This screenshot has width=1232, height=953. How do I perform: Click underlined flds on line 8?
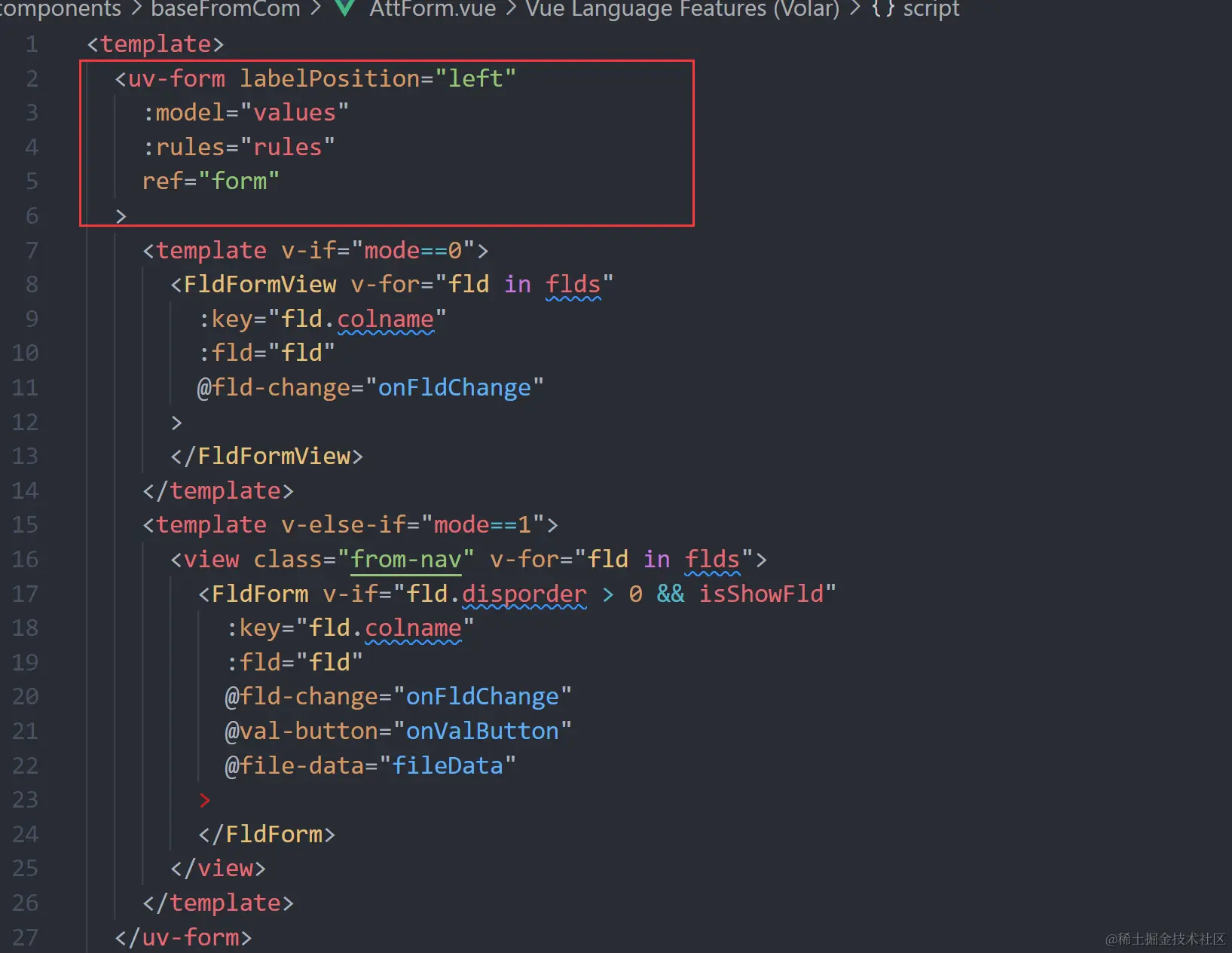coord(573,285)
